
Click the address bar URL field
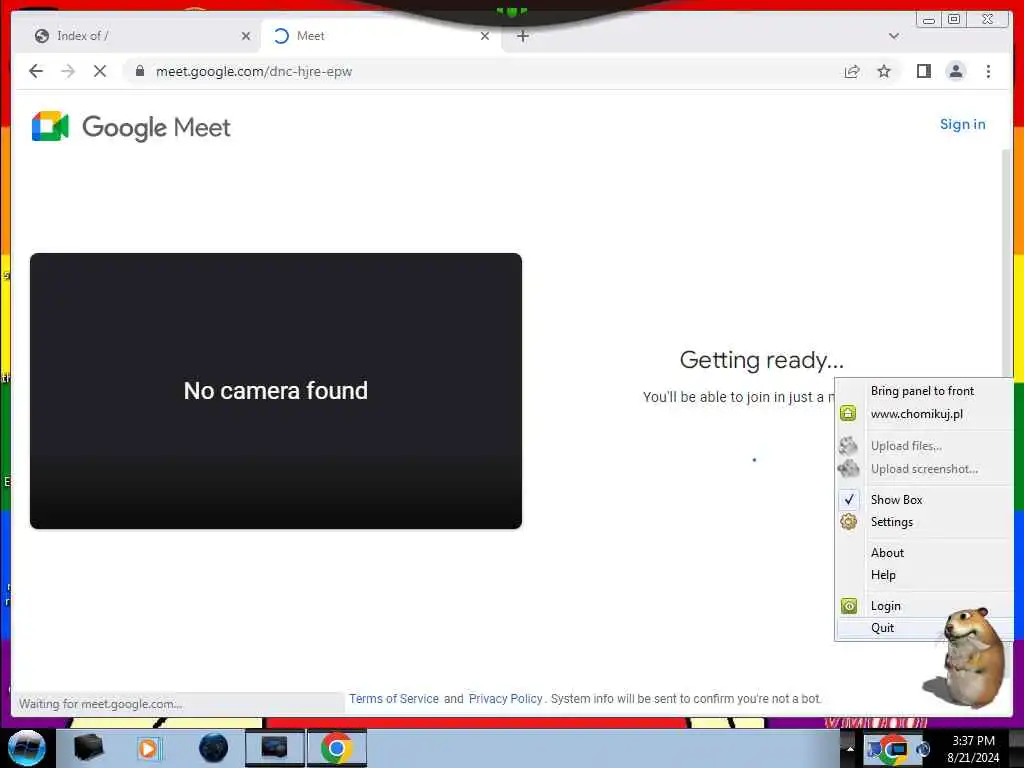pos(483,71)
